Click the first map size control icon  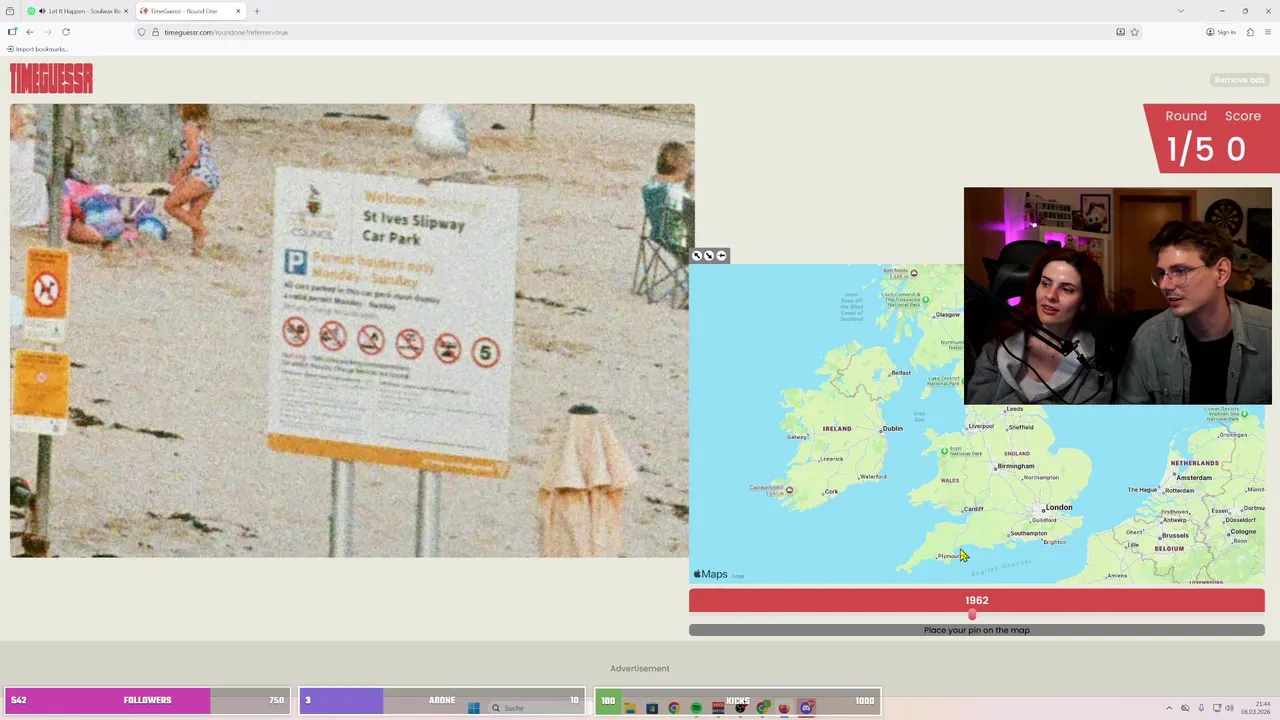pyautogui.click(x=697, y=256)
